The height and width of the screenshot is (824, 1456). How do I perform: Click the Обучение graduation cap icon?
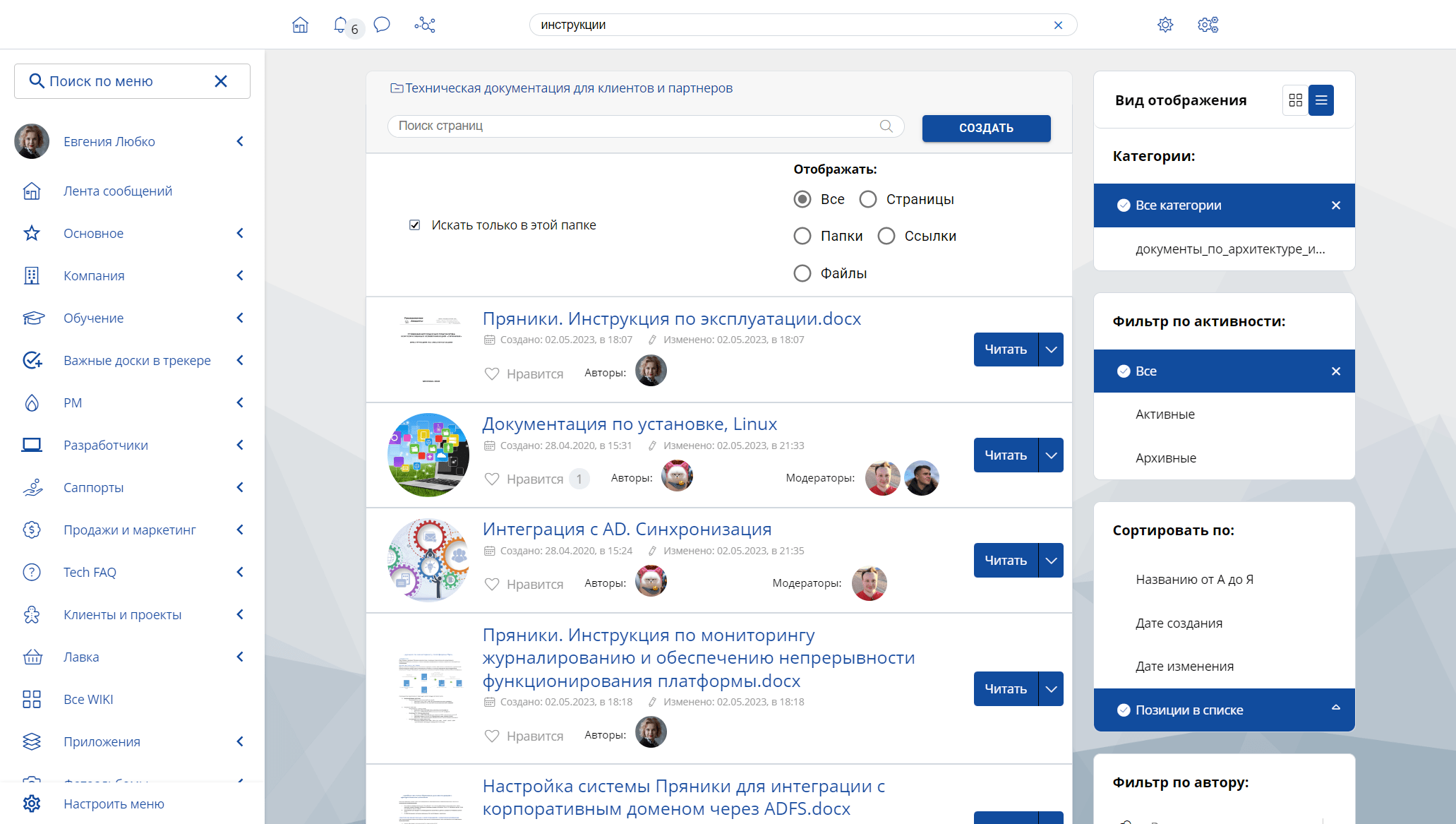click(x=33, y=318)
